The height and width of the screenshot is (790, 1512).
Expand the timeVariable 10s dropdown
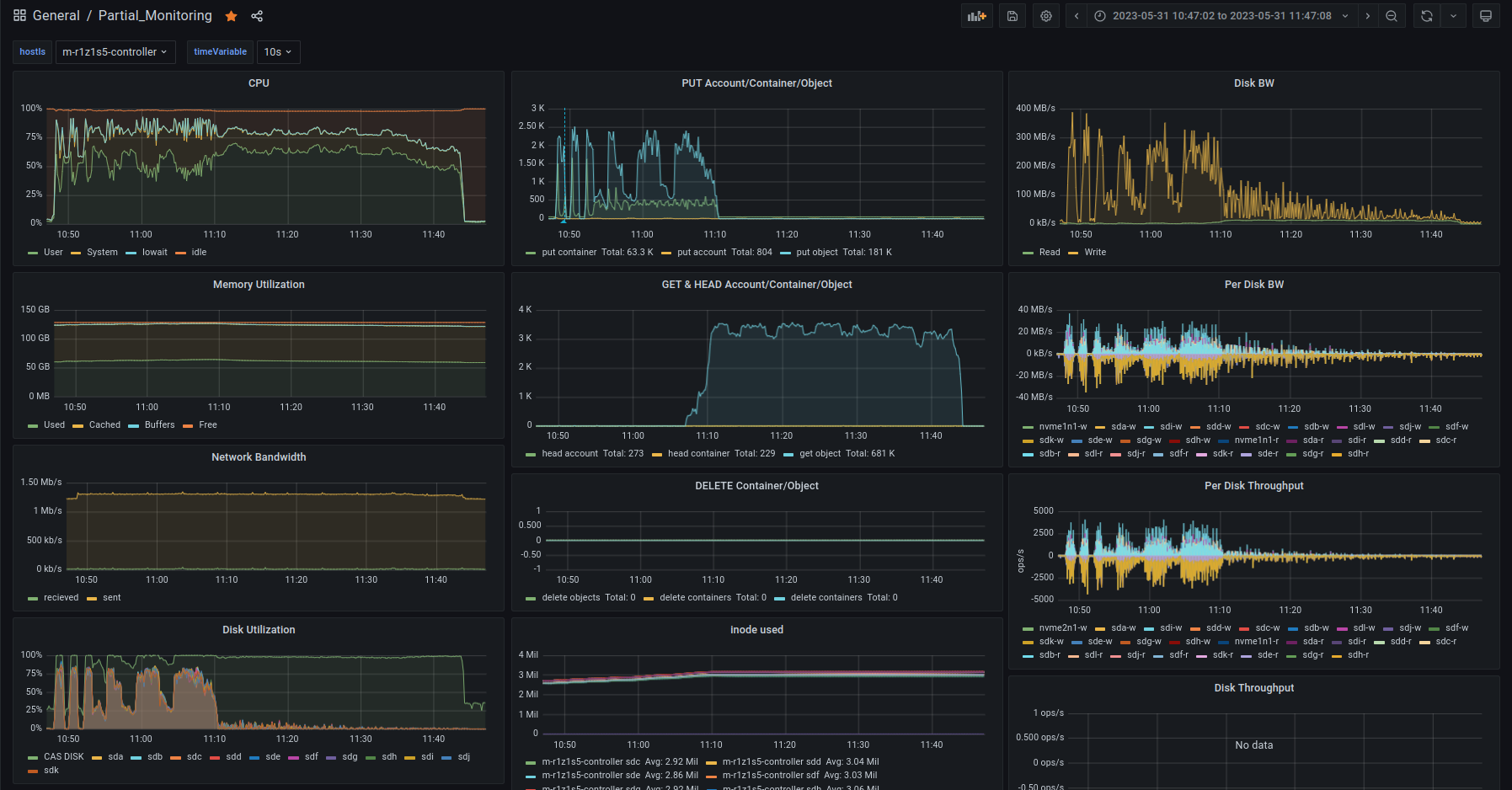point(278,52)
